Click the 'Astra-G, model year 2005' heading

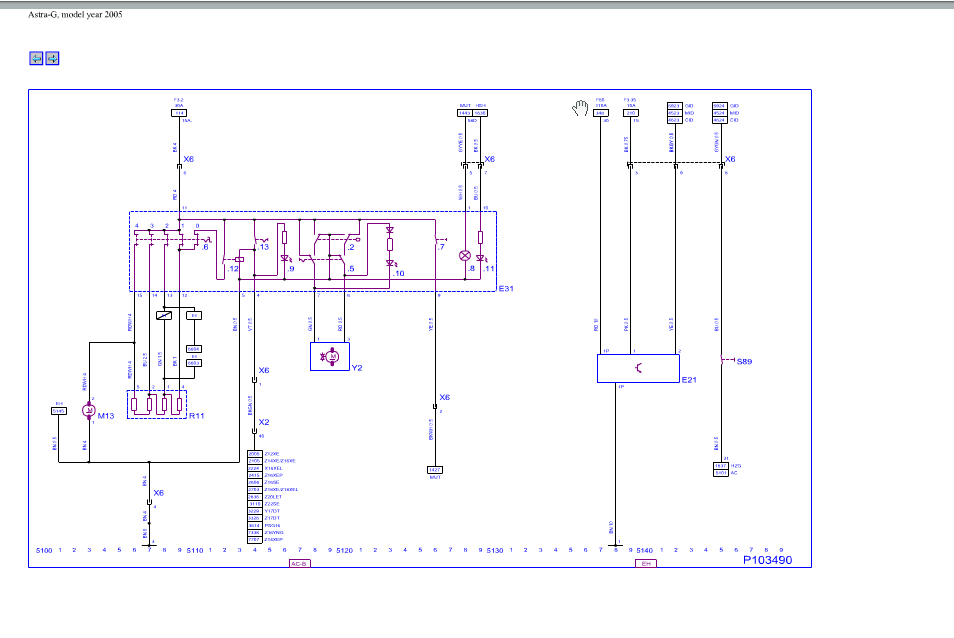tap(75, 15)
